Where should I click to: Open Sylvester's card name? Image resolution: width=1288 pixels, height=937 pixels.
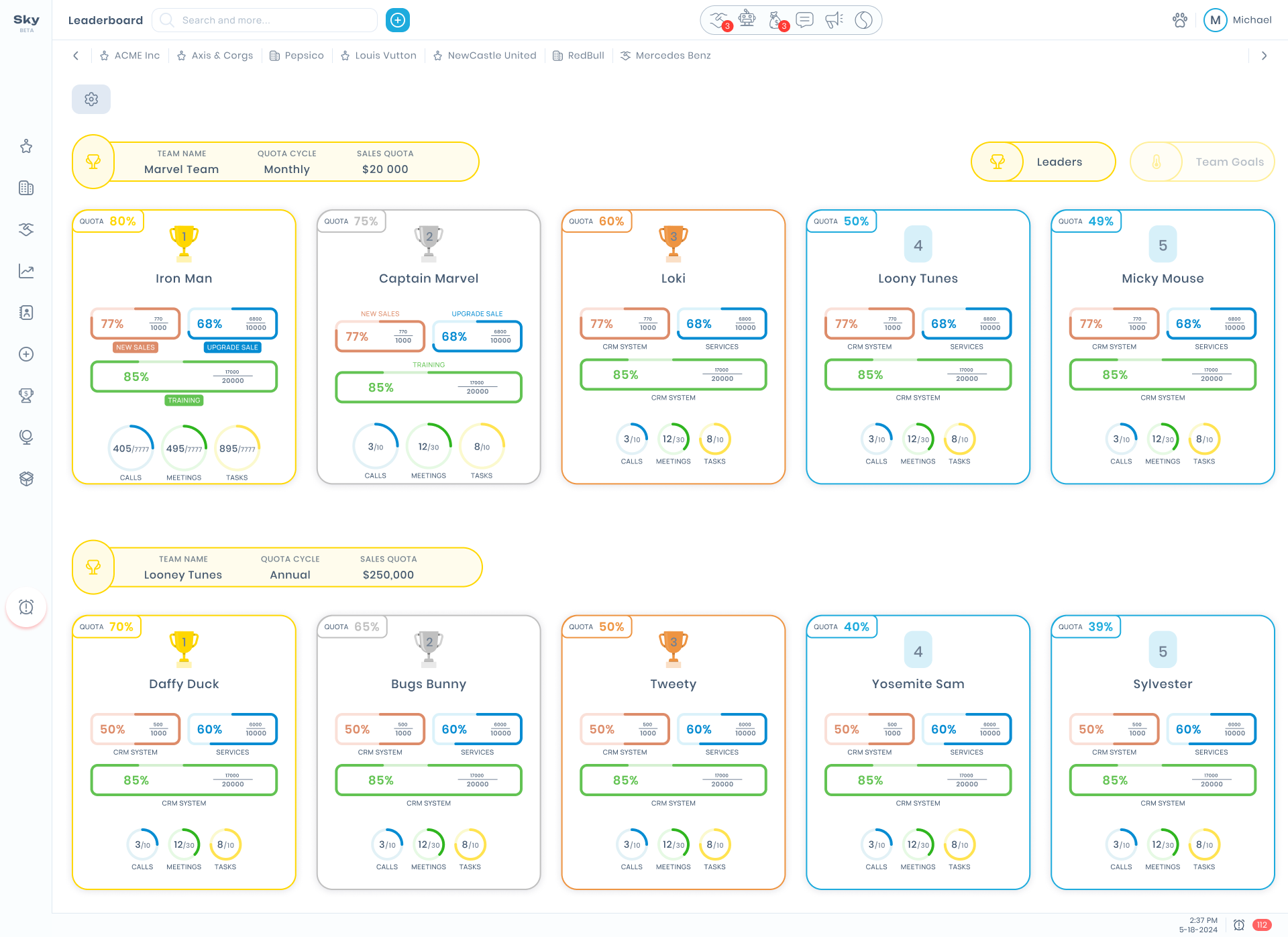1163,684
